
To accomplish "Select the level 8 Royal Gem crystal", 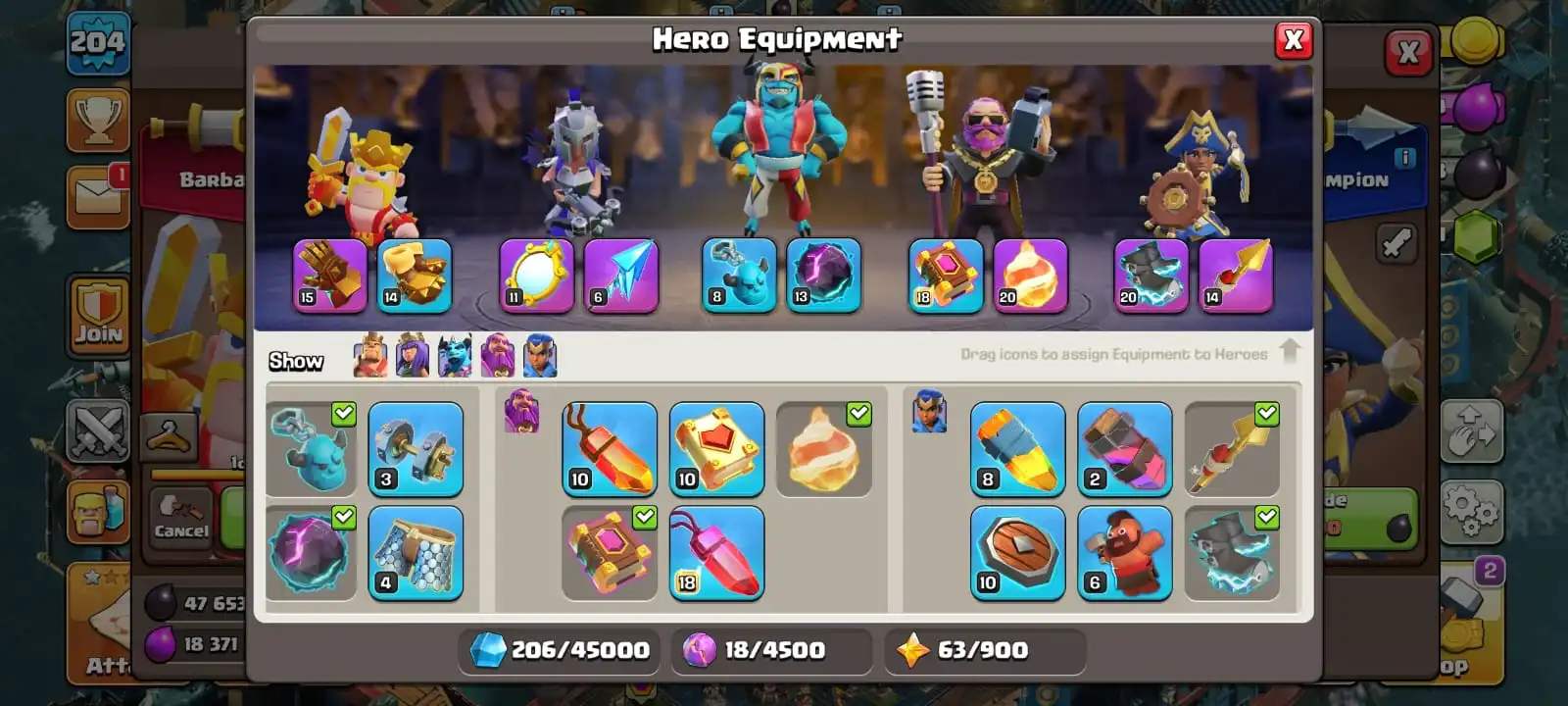I will [x=1018, y=449].
